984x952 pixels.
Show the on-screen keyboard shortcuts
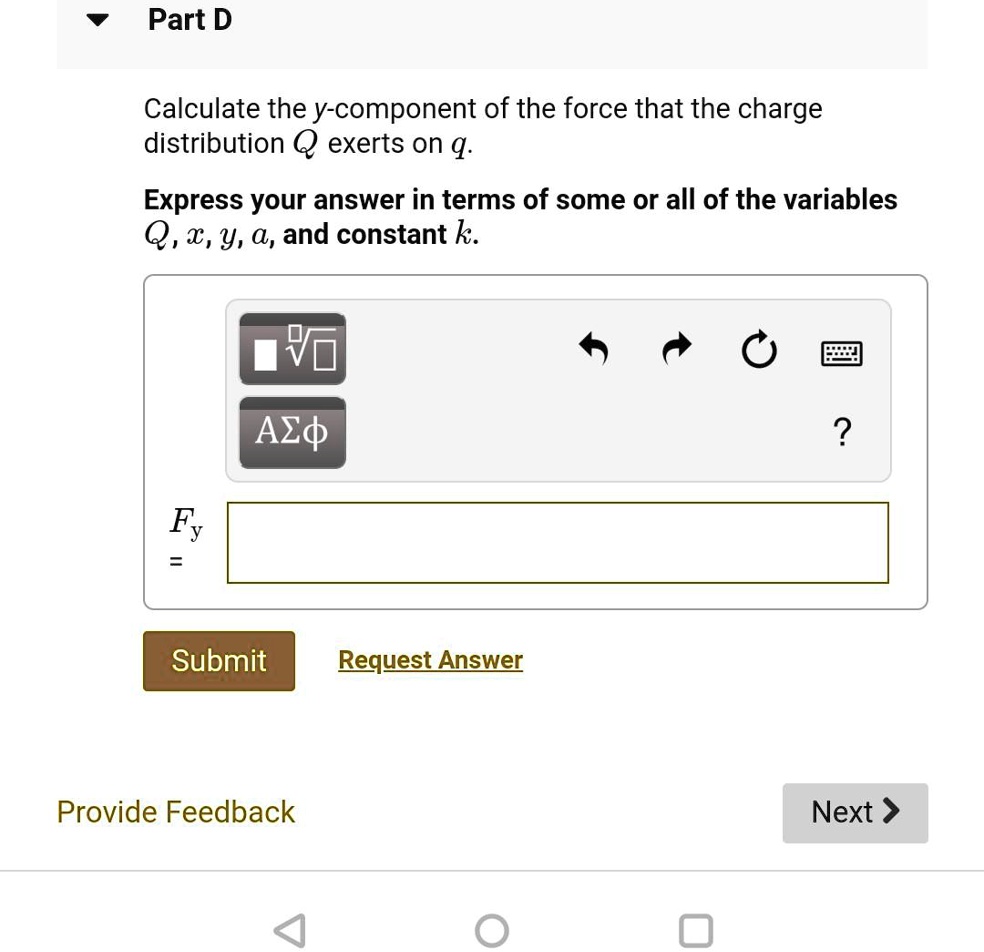[x=840, y=352]
